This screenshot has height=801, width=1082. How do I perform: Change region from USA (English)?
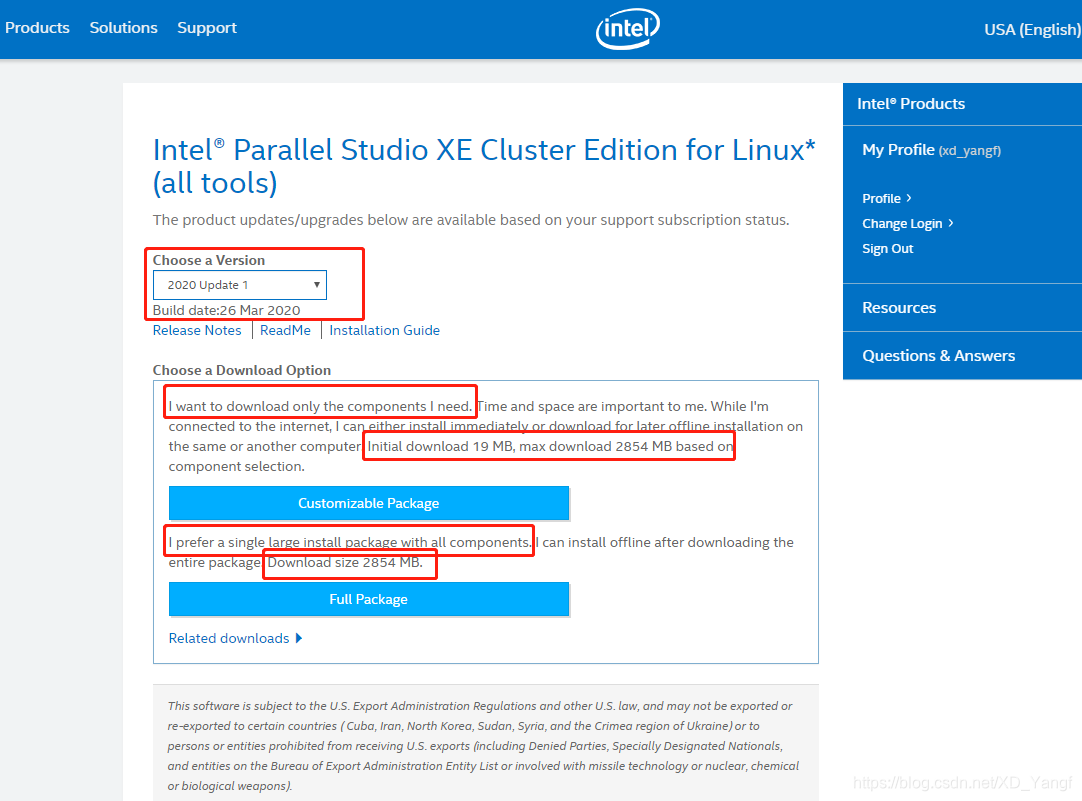tap(1032, 30)
